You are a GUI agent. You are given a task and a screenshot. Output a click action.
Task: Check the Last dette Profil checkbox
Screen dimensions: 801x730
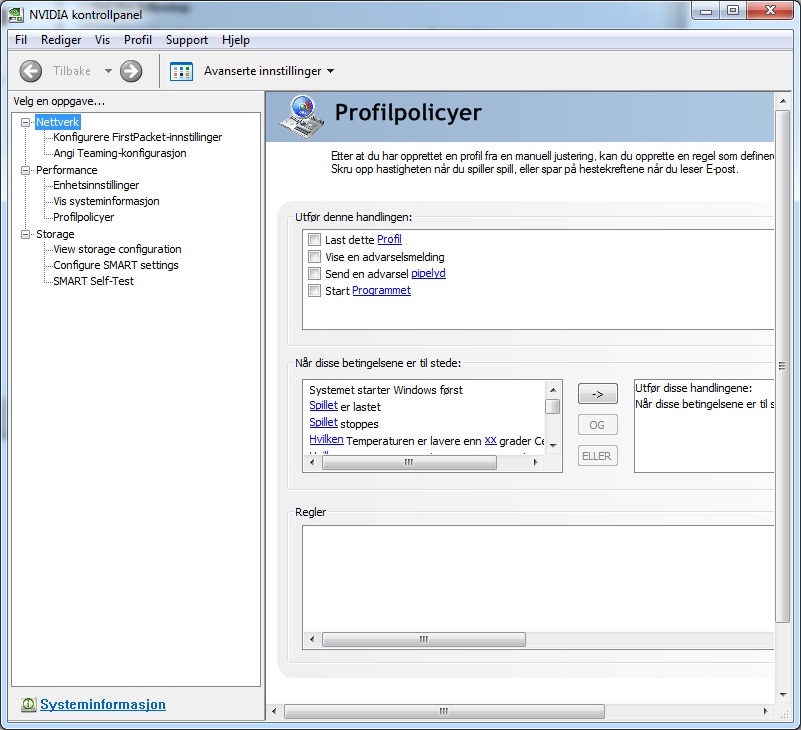315,240
